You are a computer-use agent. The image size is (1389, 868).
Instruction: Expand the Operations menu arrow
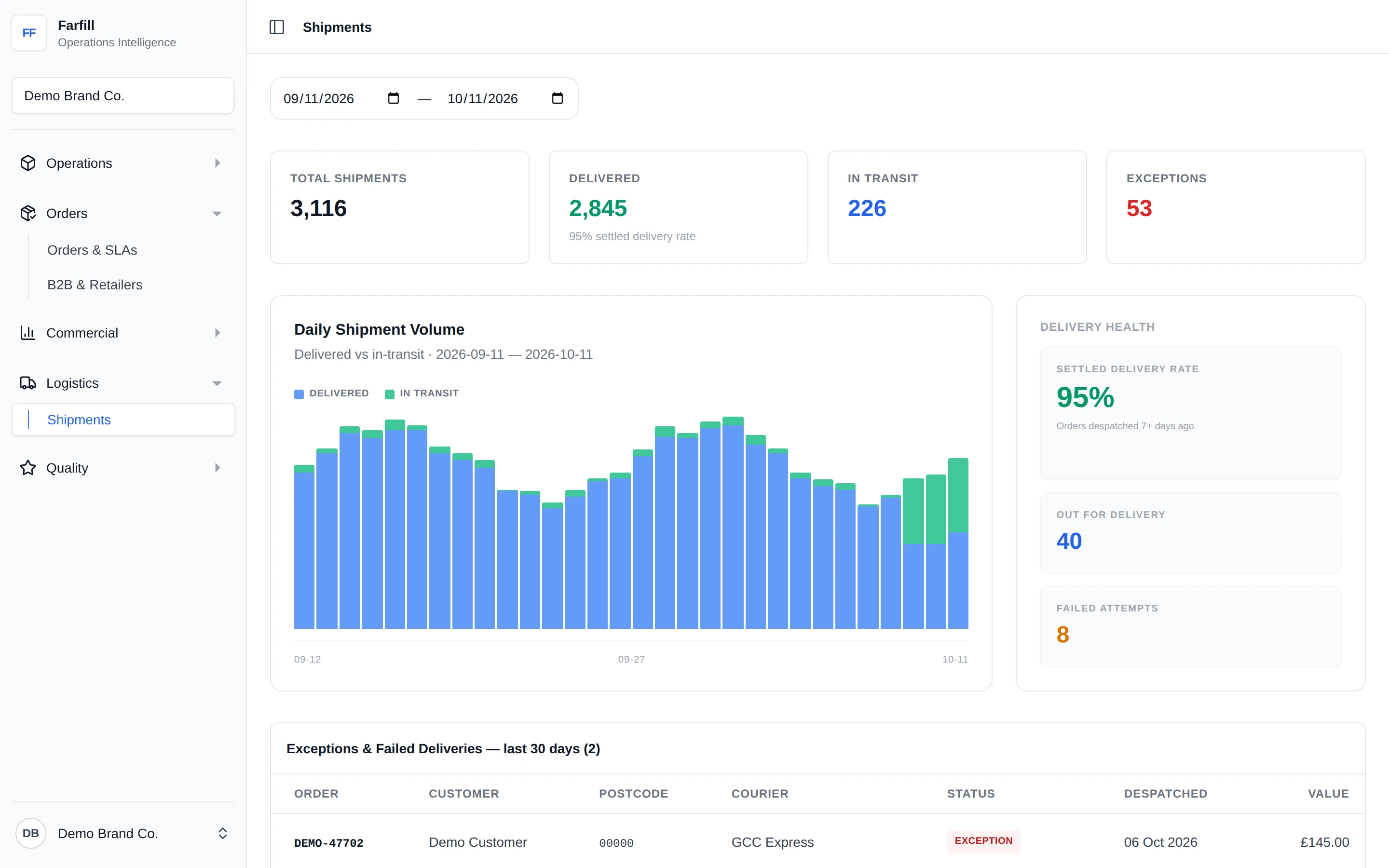[x=218, y=163]
